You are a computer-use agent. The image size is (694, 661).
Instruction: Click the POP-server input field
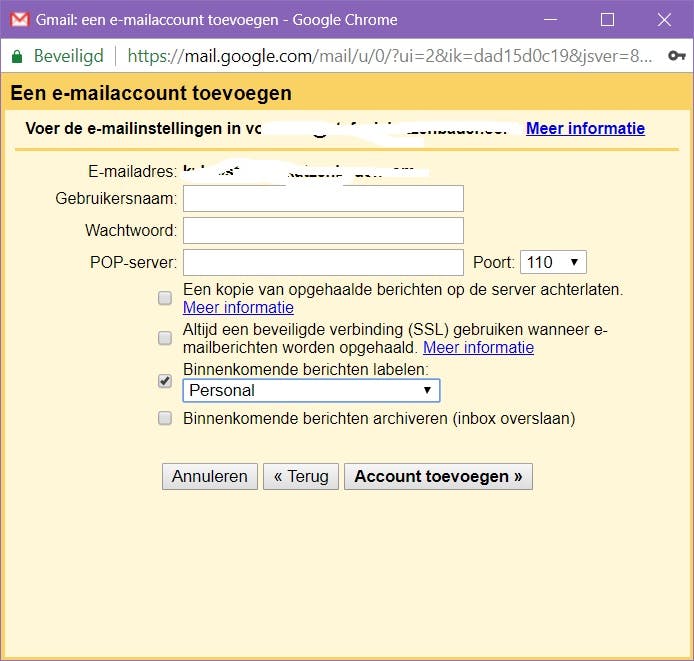coord(323,262)
